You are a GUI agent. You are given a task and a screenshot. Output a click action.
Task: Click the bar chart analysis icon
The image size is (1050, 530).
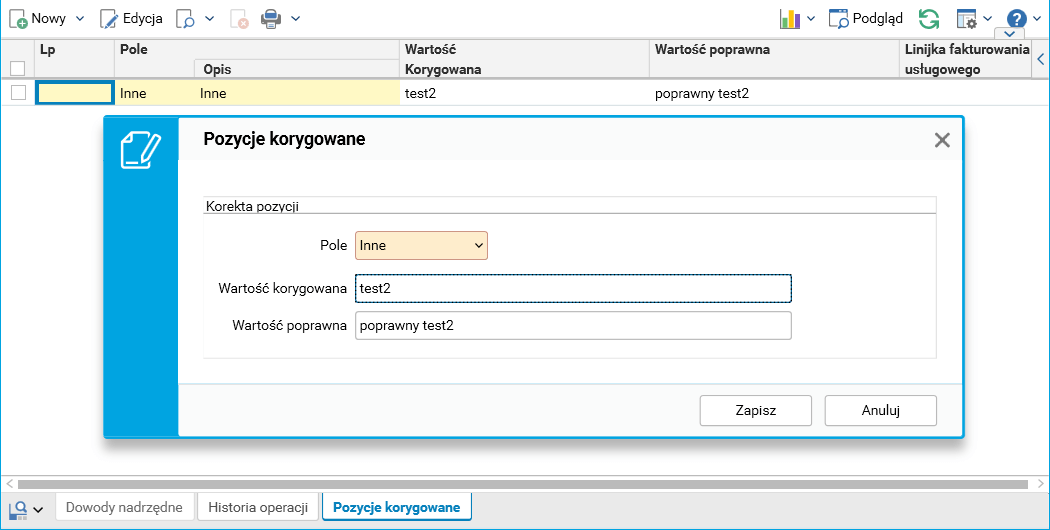click(x=790, y=19)
